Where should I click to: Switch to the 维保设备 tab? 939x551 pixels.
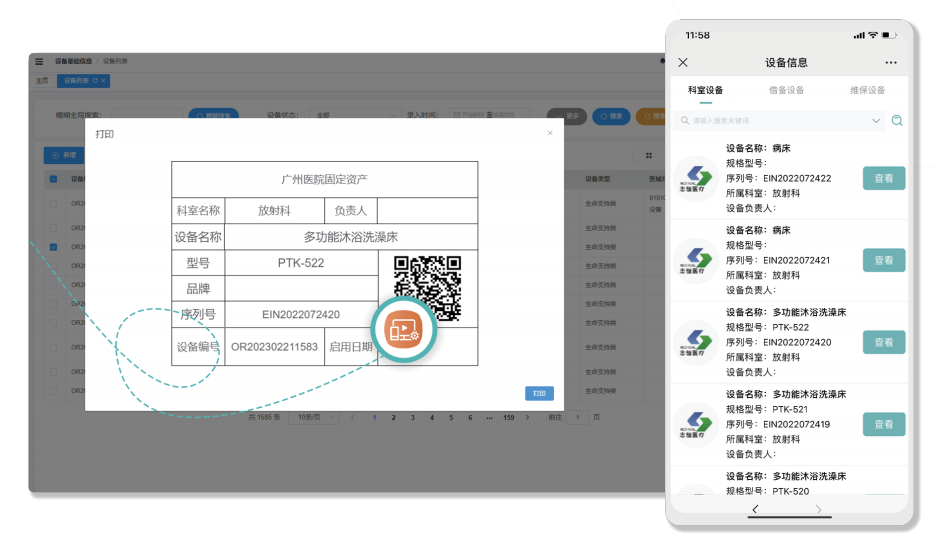pos(867,90)
